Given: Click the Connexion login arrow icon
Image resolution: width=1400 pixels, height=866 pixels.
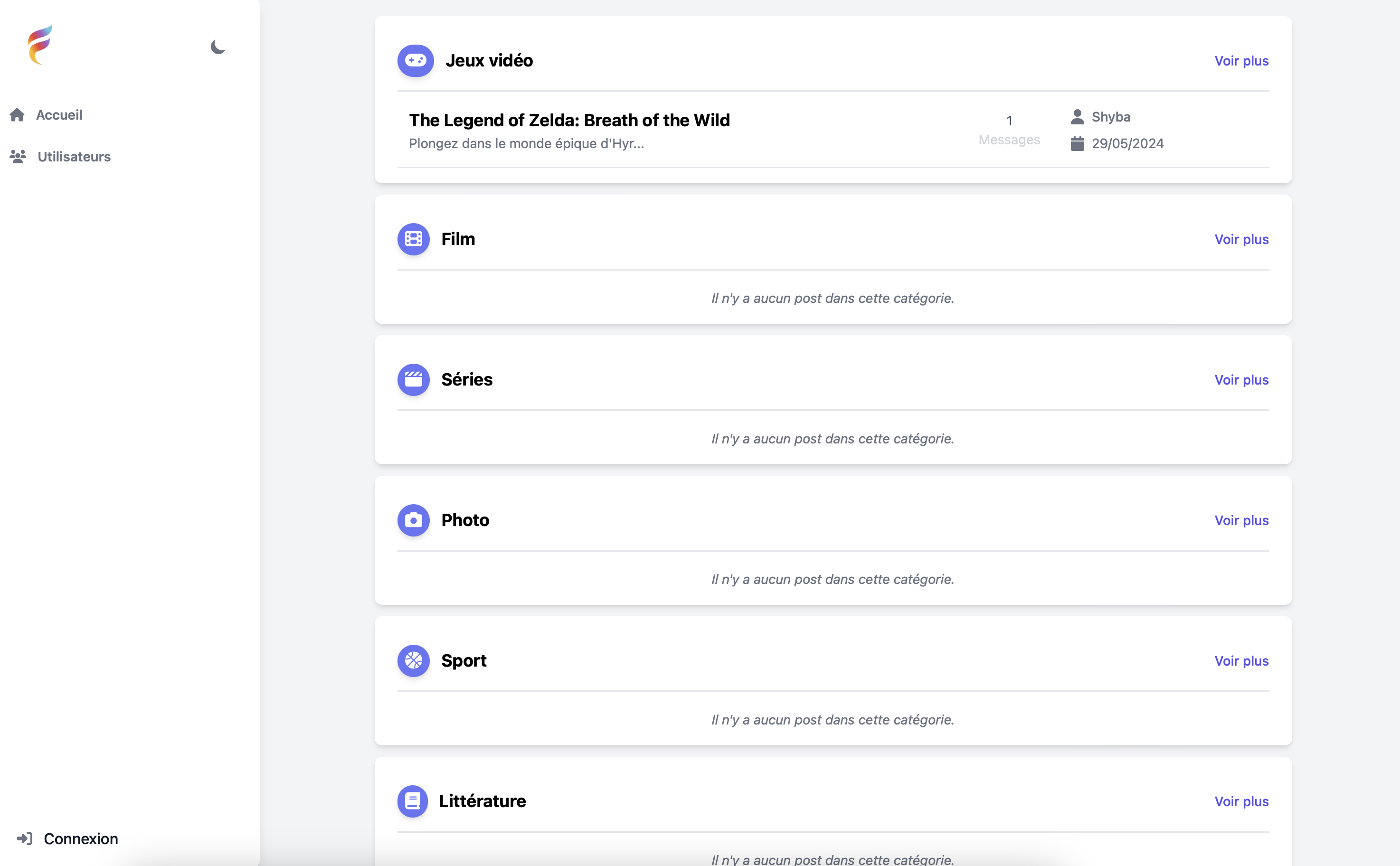Looking at the screenshot, I should pyautogui.click(x=25, y=838).
